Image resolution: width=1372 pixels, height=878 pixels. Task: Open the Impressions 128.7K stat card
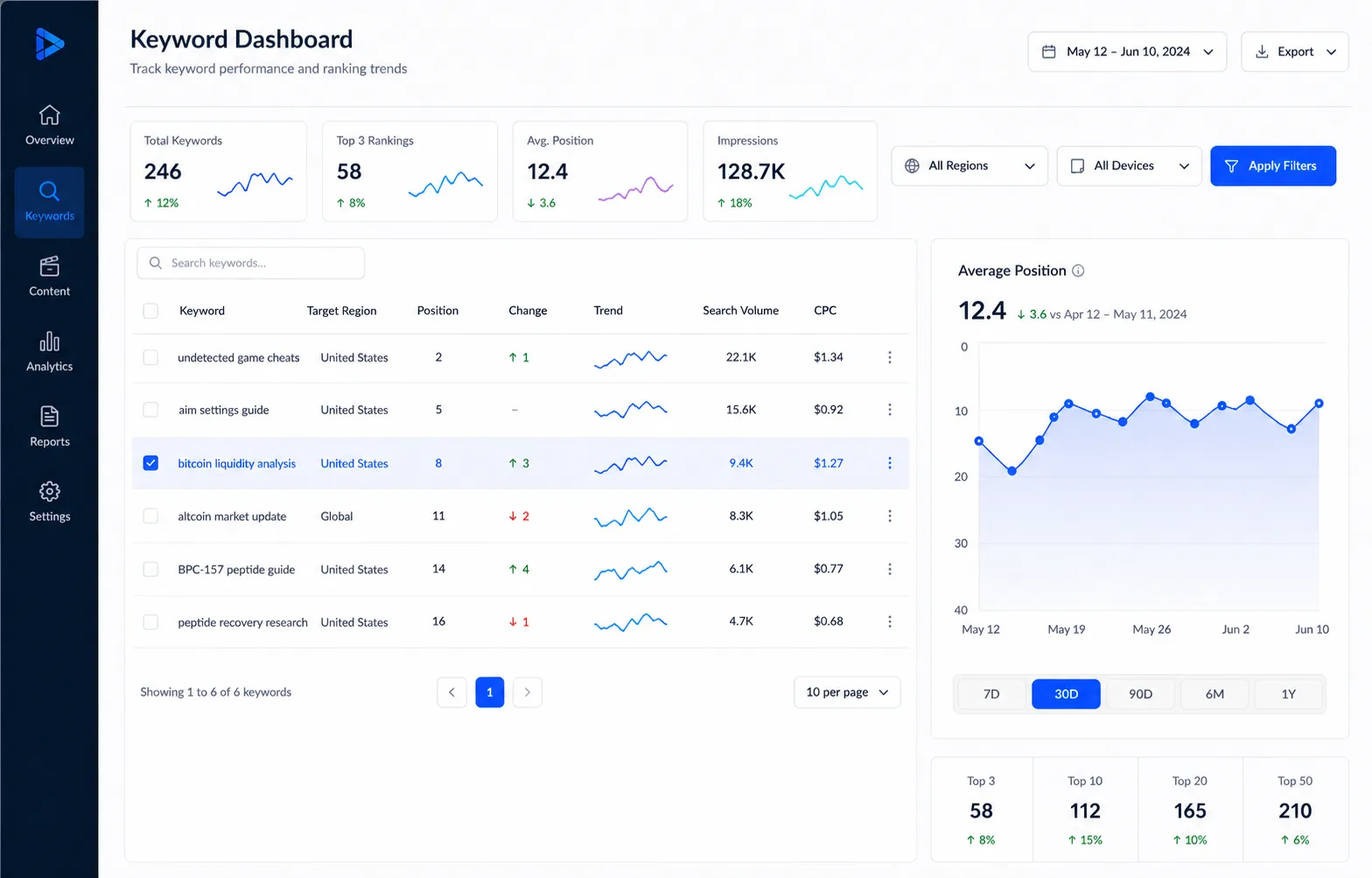click(790, 171)
